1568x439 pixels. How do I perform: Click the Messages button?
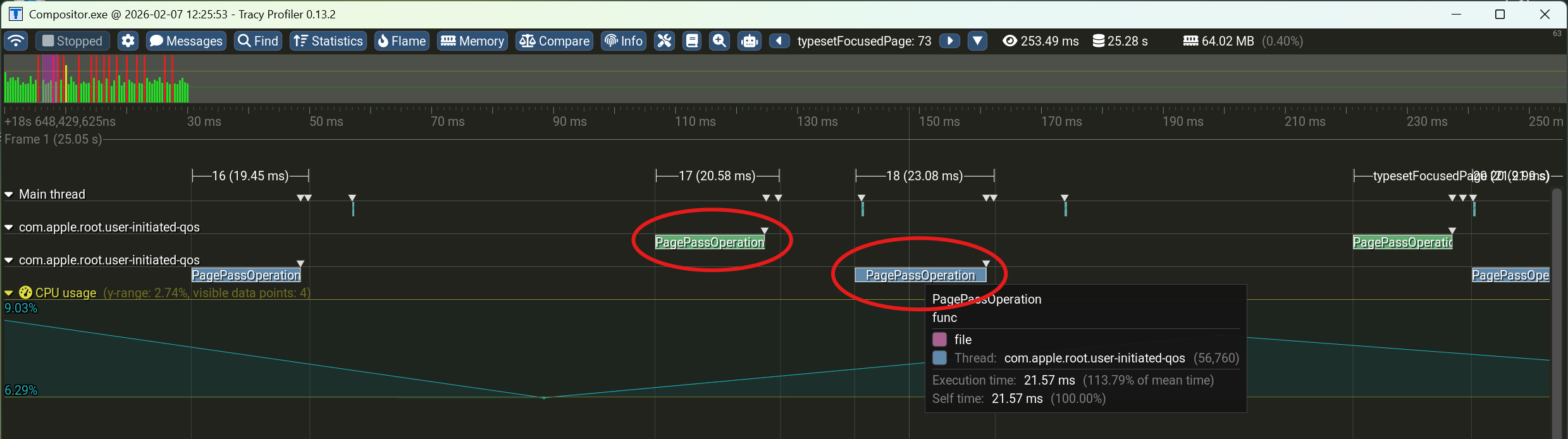coord(187,41)
